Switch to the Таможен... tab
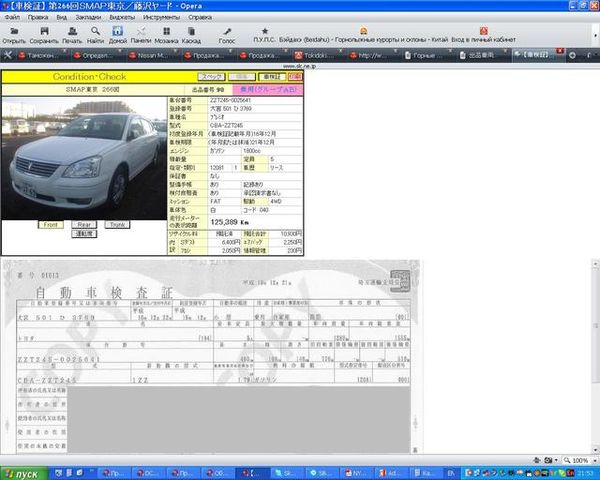 pos(42,55)
